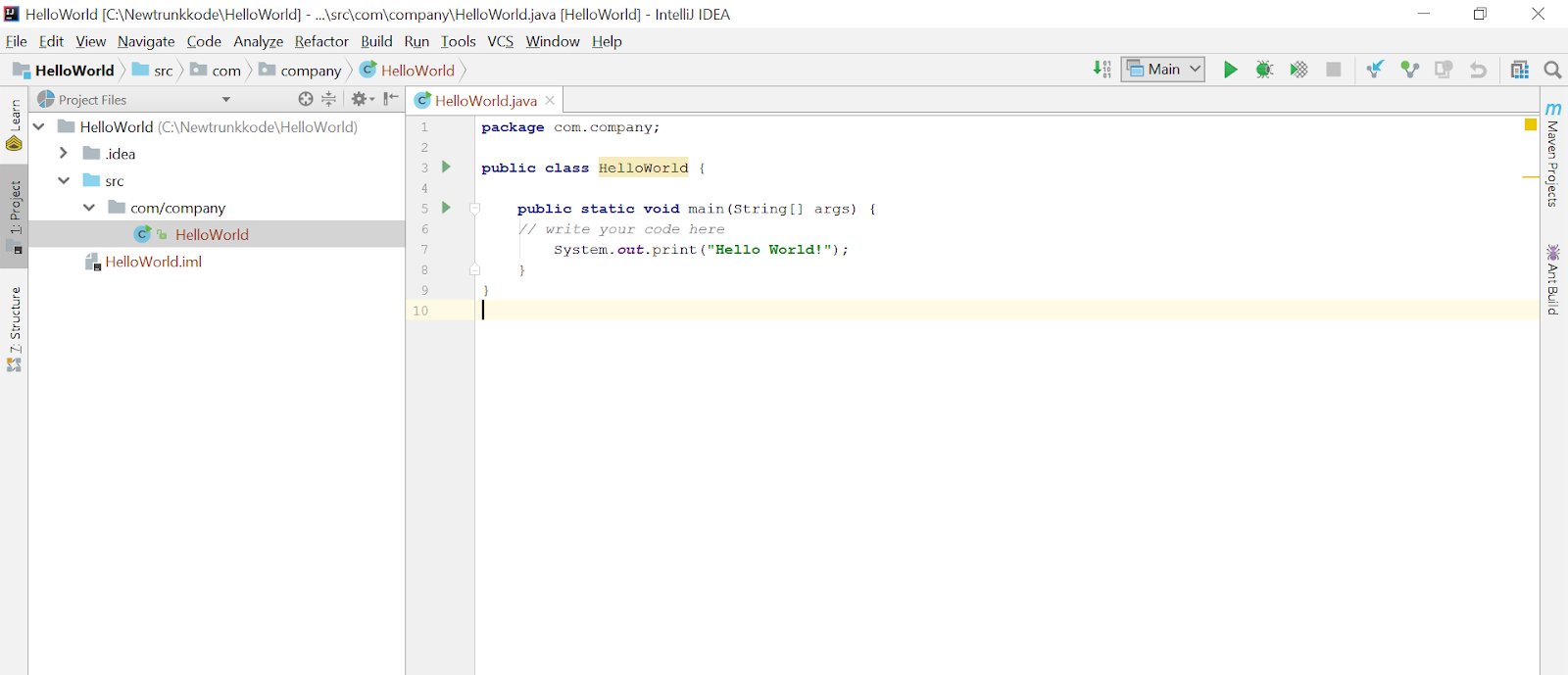Image resolution: width=1568 pixels, height=675 pixels.
Task: Run the Main configuration with green play button
Action: (x=1230, y=70)
